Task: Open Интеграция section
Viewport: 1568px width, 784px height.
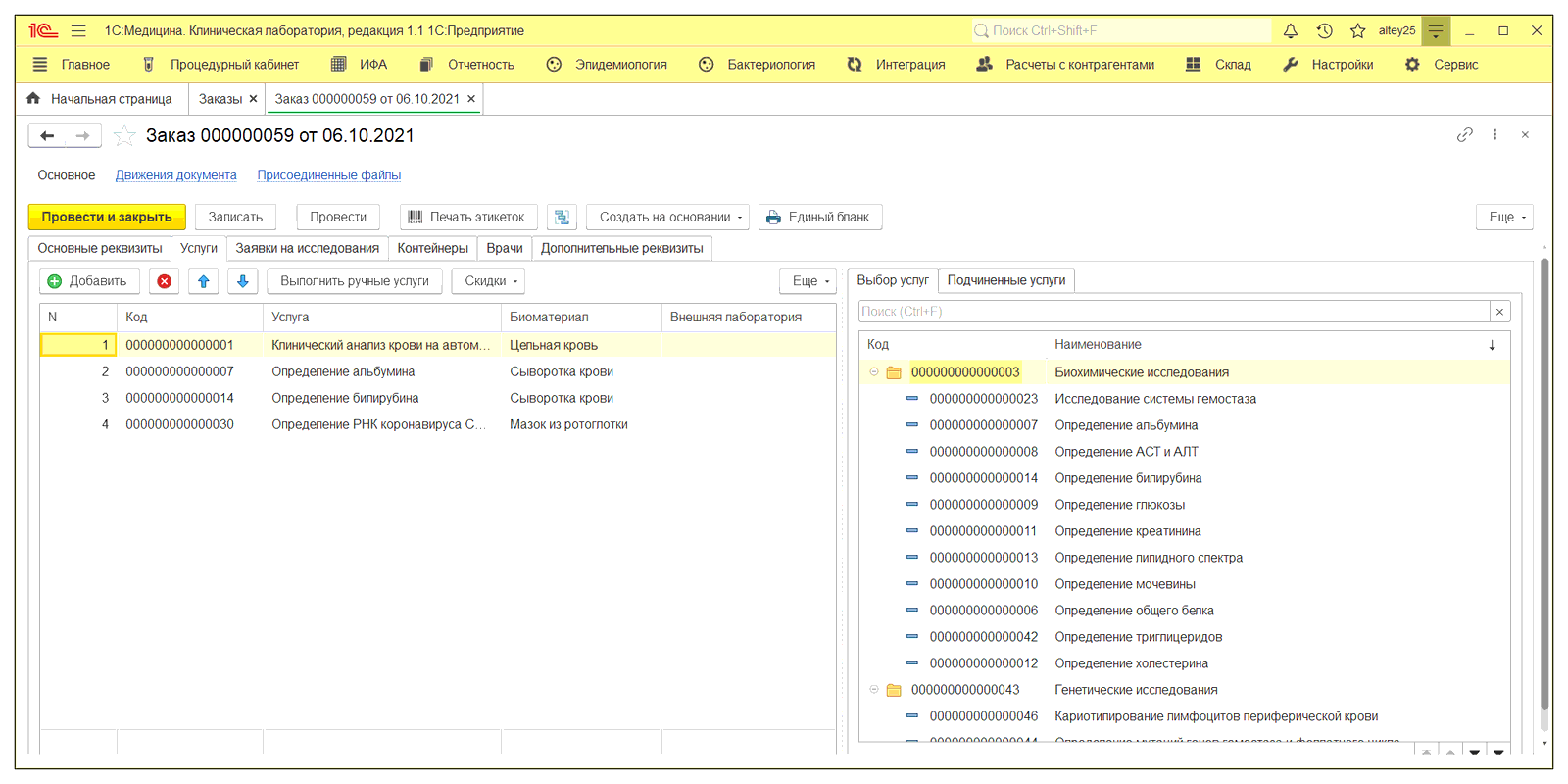Action: click(x=897, y=64)
